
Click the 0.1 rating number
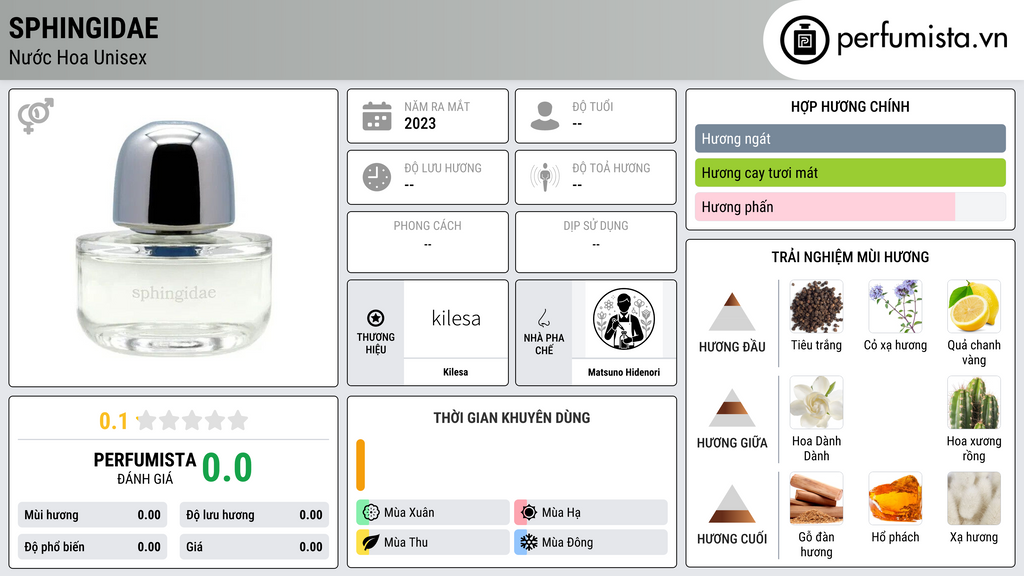[x=114, y=421]
